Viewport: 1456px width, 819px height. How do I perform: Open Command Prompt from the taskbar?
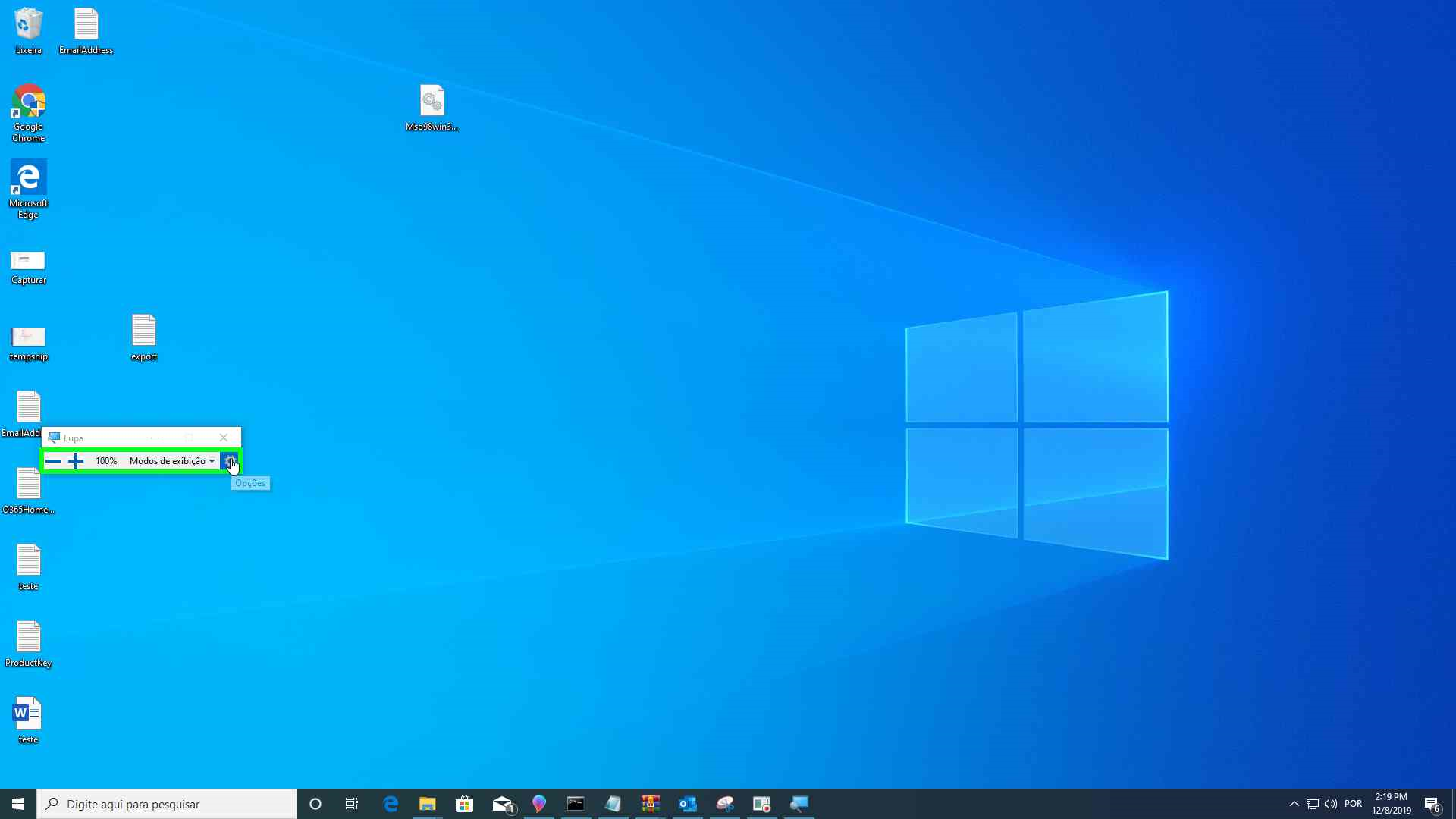[576, 804]
